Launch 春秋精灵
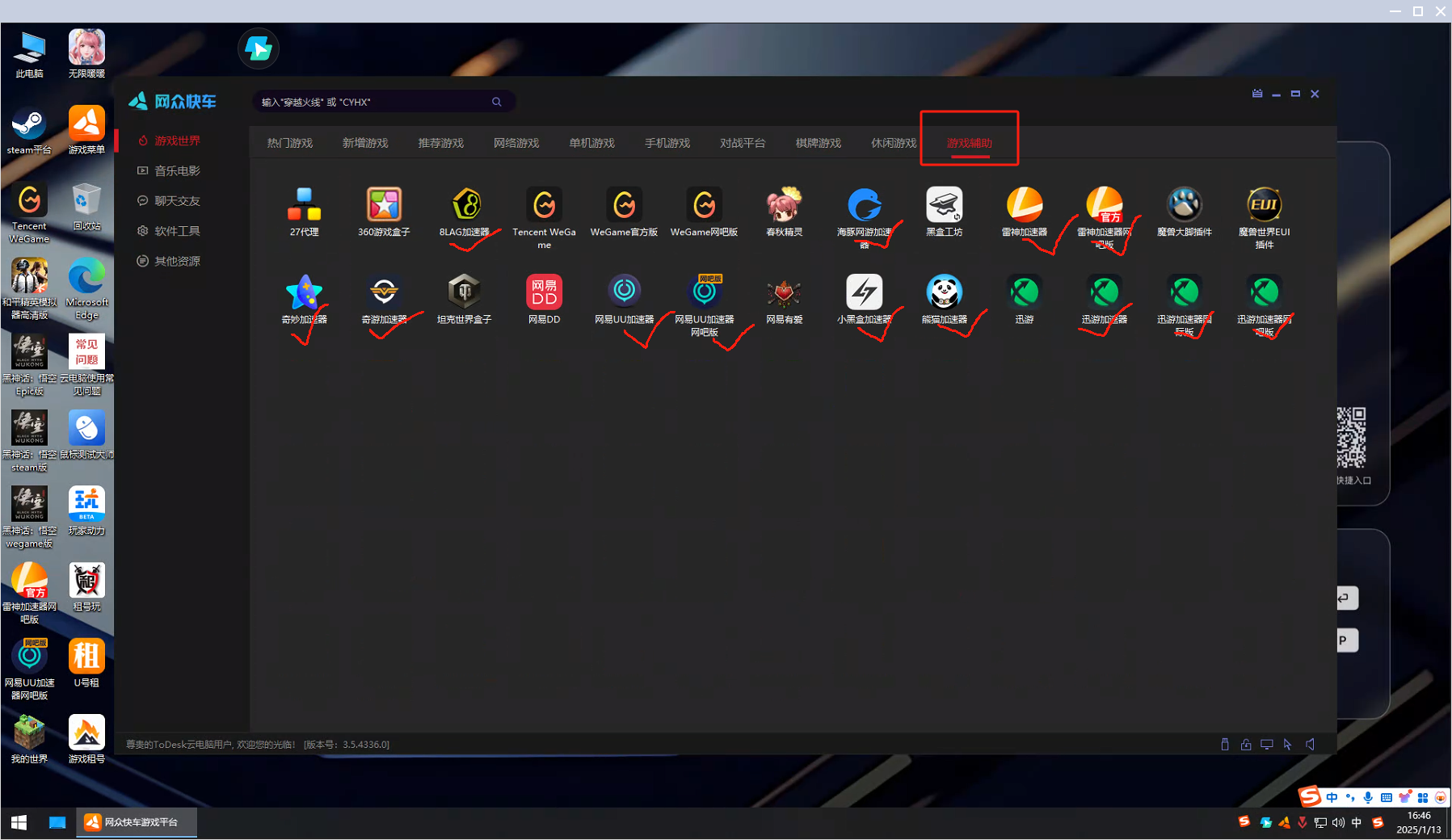 tap(784, 205)
